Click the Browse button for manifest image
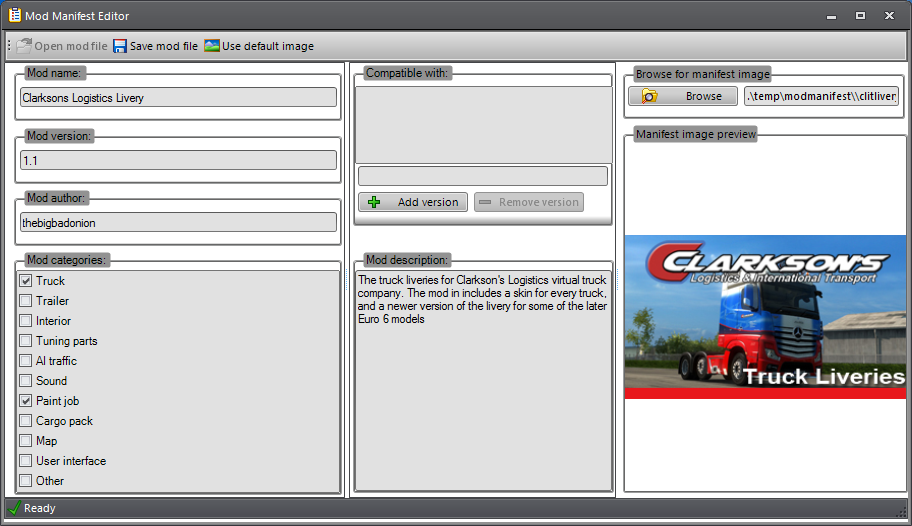This screenshot has height=526, width=912. coord(683,96)
